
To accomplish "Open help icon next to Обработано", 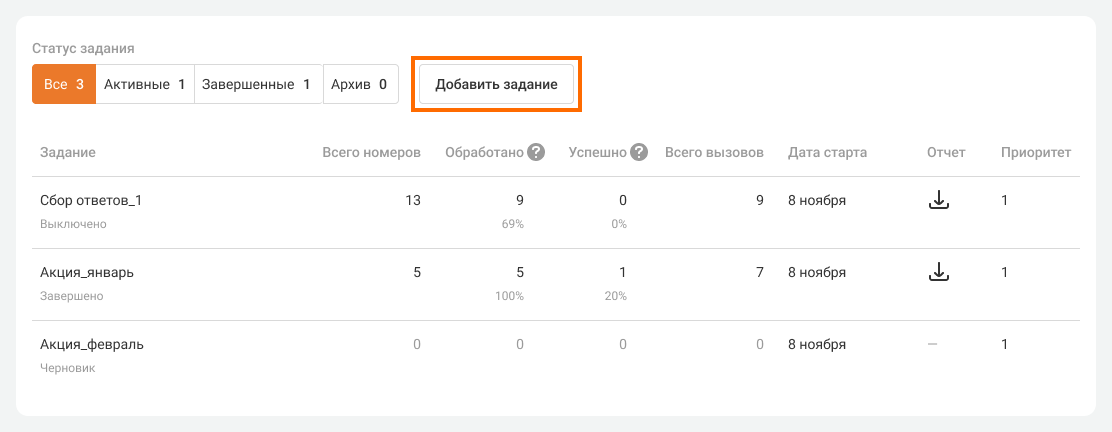I will (x=536, y=153).
